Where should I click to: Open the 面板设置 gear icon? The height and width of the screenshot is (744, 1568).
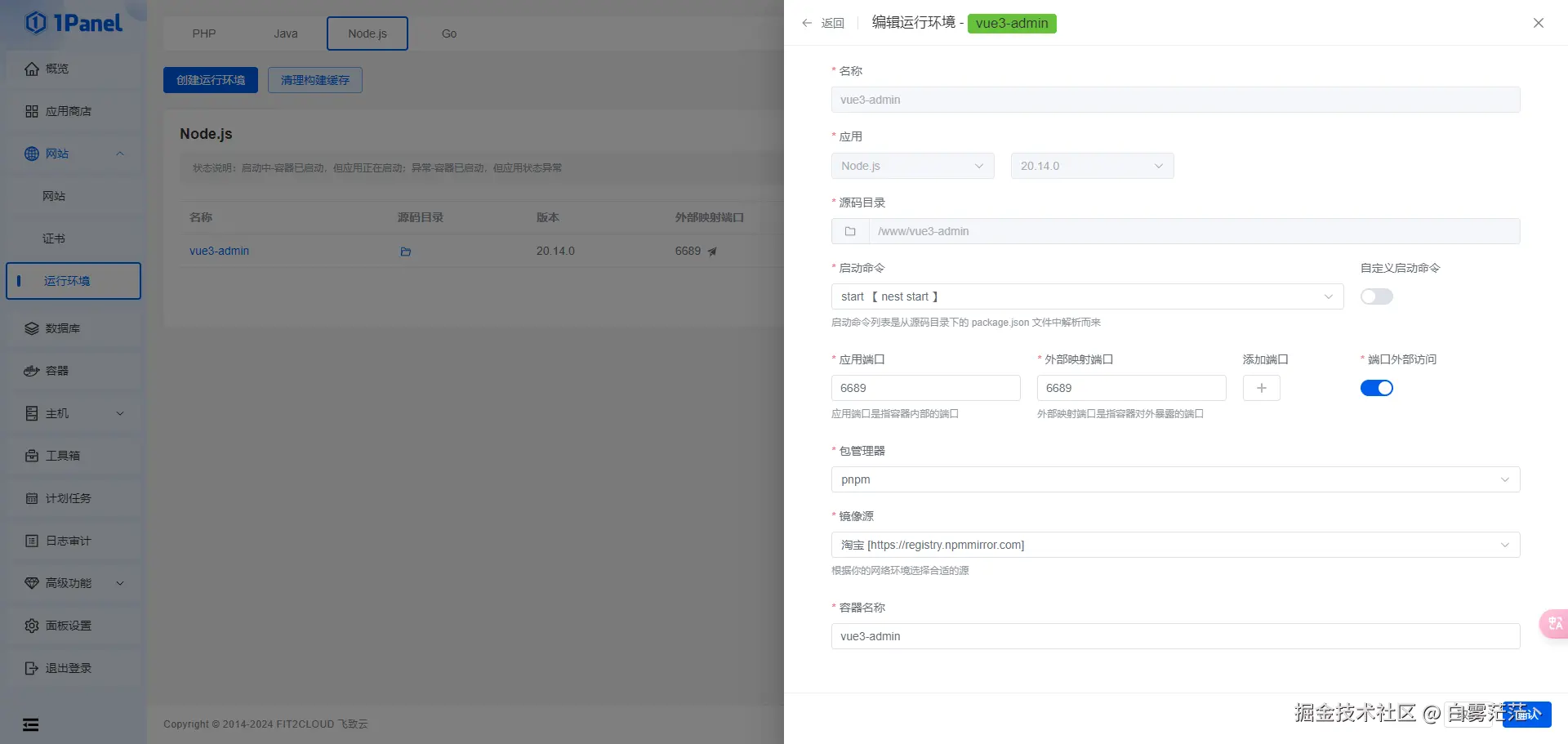pyautogui.click(x=32, y=626)
